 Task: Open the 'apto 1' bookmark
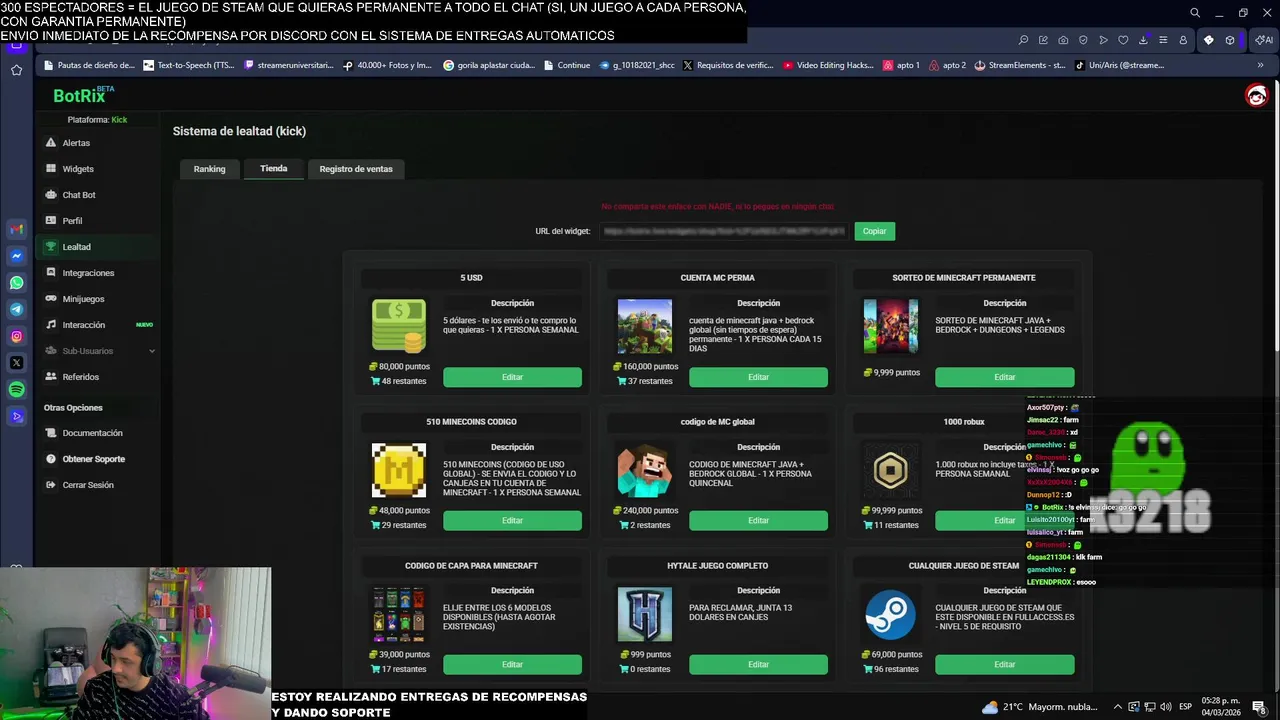coord(901,65)
